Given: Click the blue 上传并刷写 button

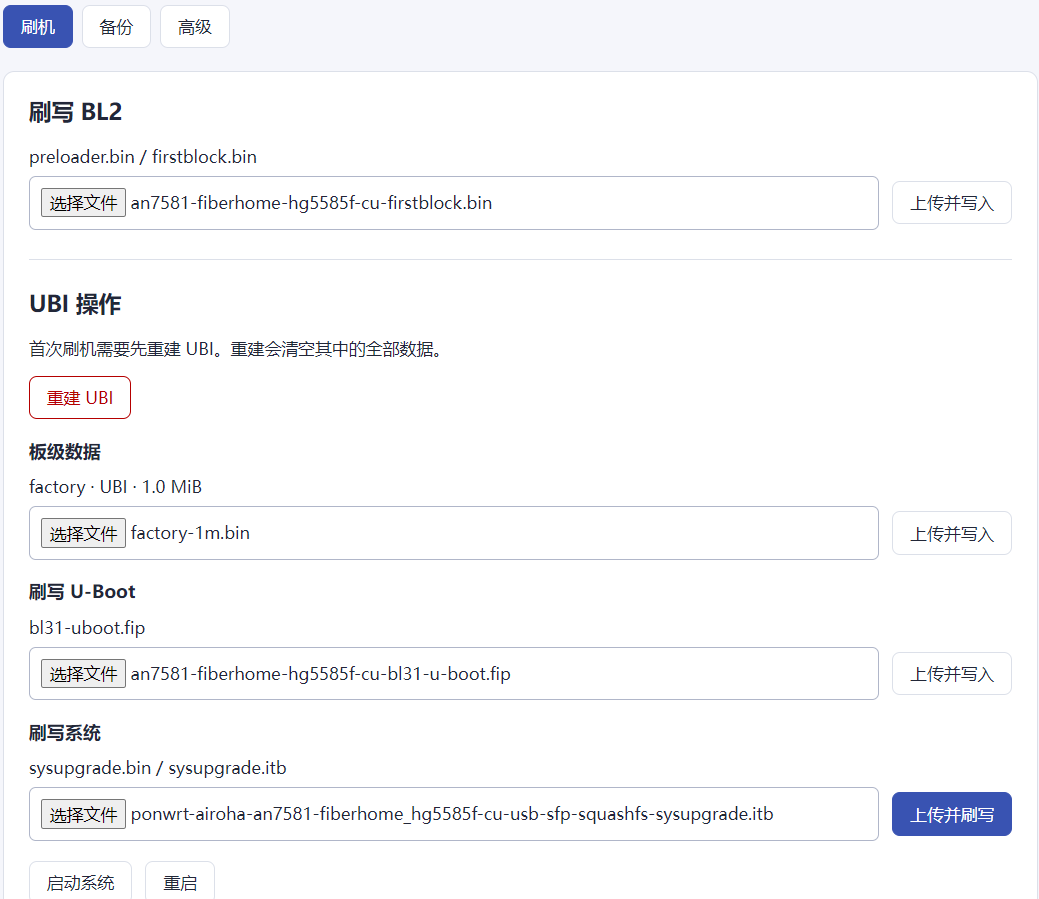Looking at the screenshot, I should (x=952, y=814).
